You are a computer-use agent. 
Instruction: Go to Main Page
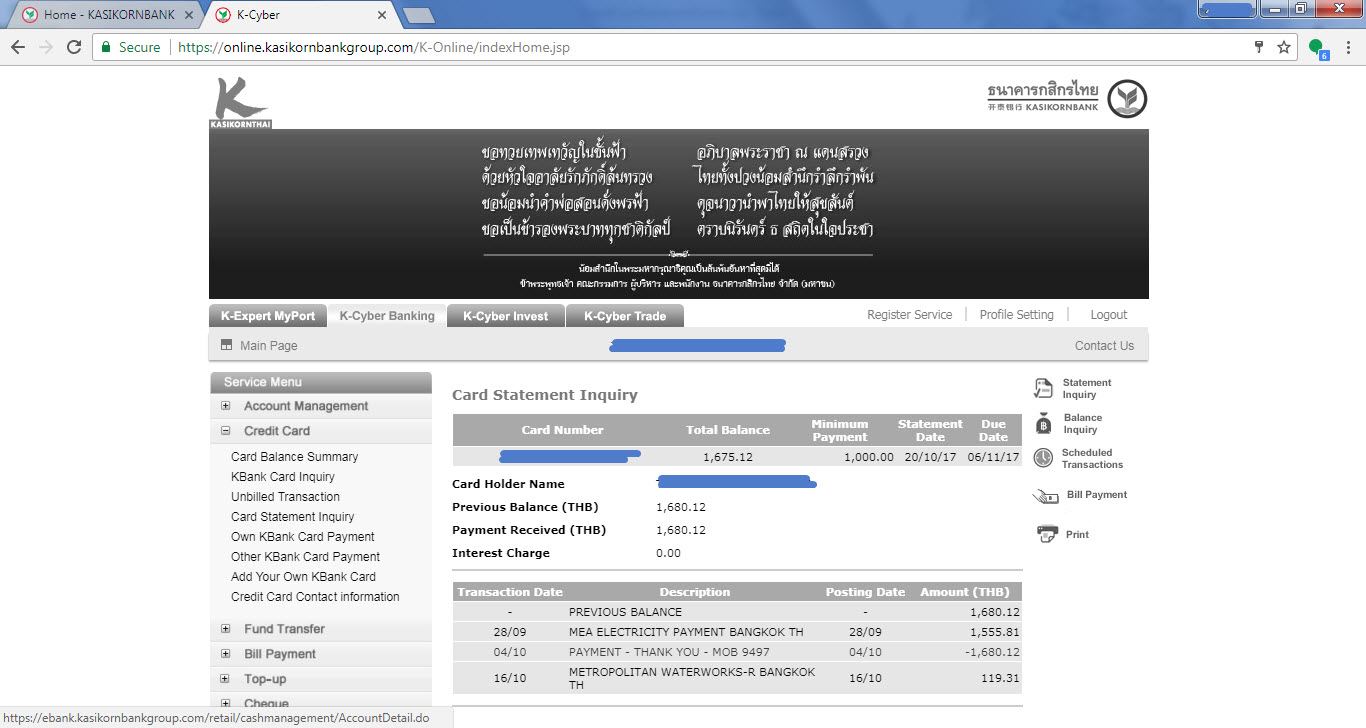coord(269,346)
